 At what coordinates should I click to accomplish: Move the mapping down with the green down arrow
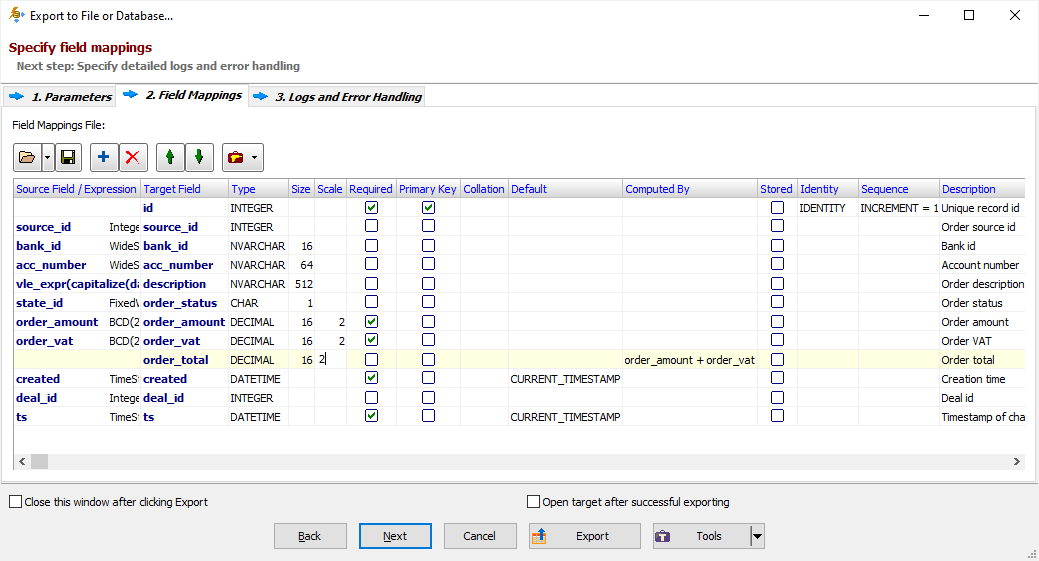pos(199,158)
